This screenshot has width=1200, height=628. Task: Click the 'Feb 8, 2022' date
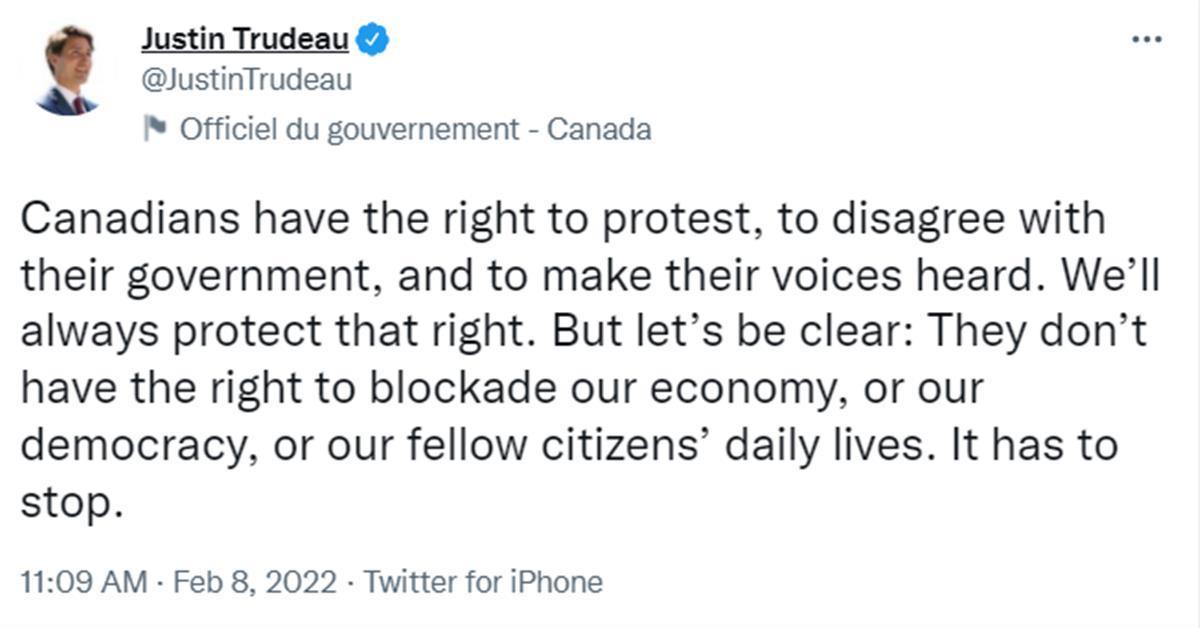[255, 582]
